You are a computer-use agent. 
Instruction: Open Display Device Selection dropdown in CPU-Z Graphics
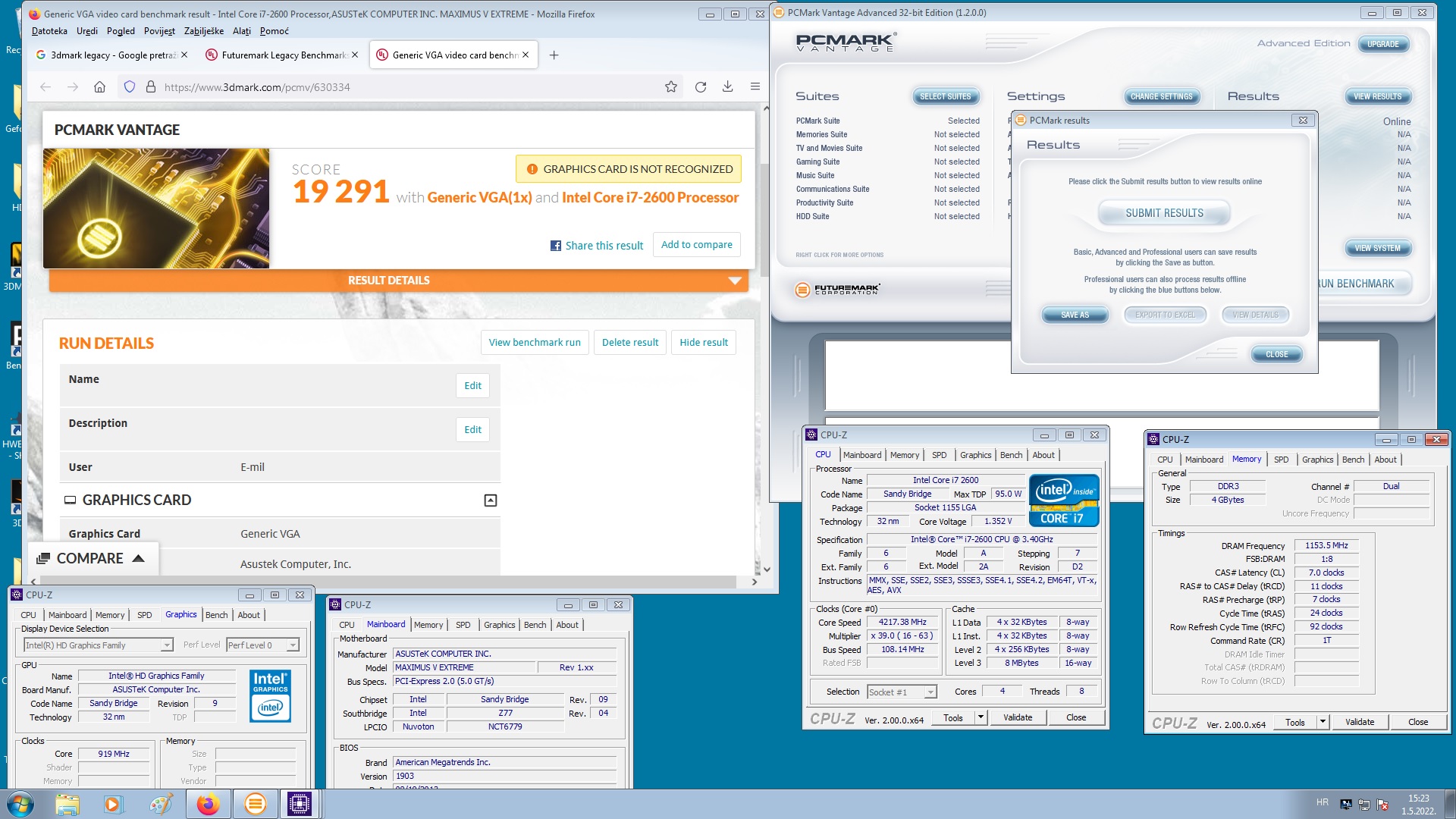pyautogui.click(x=167, y=645)
